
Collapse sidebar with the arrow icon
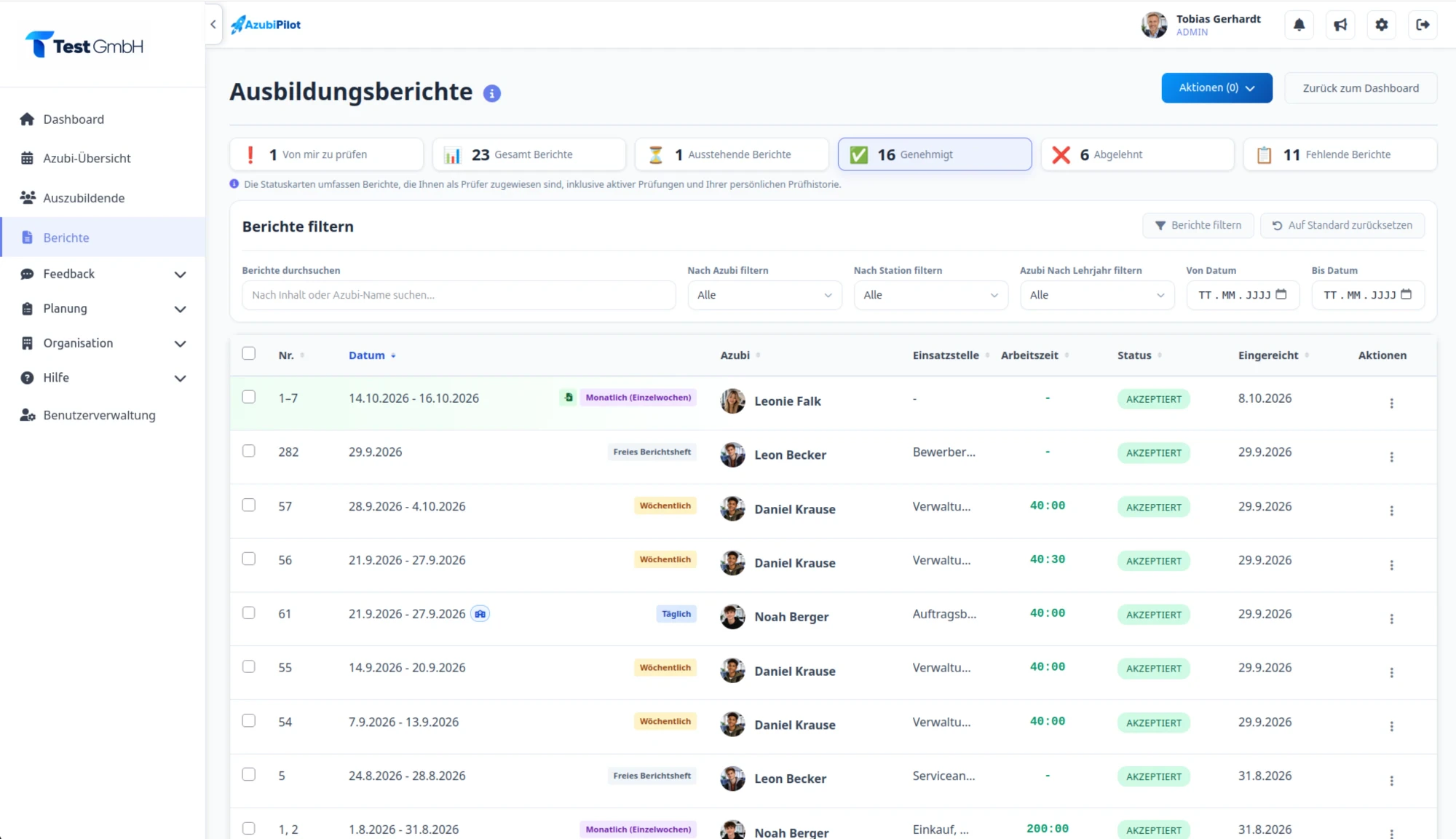point(213,24)
